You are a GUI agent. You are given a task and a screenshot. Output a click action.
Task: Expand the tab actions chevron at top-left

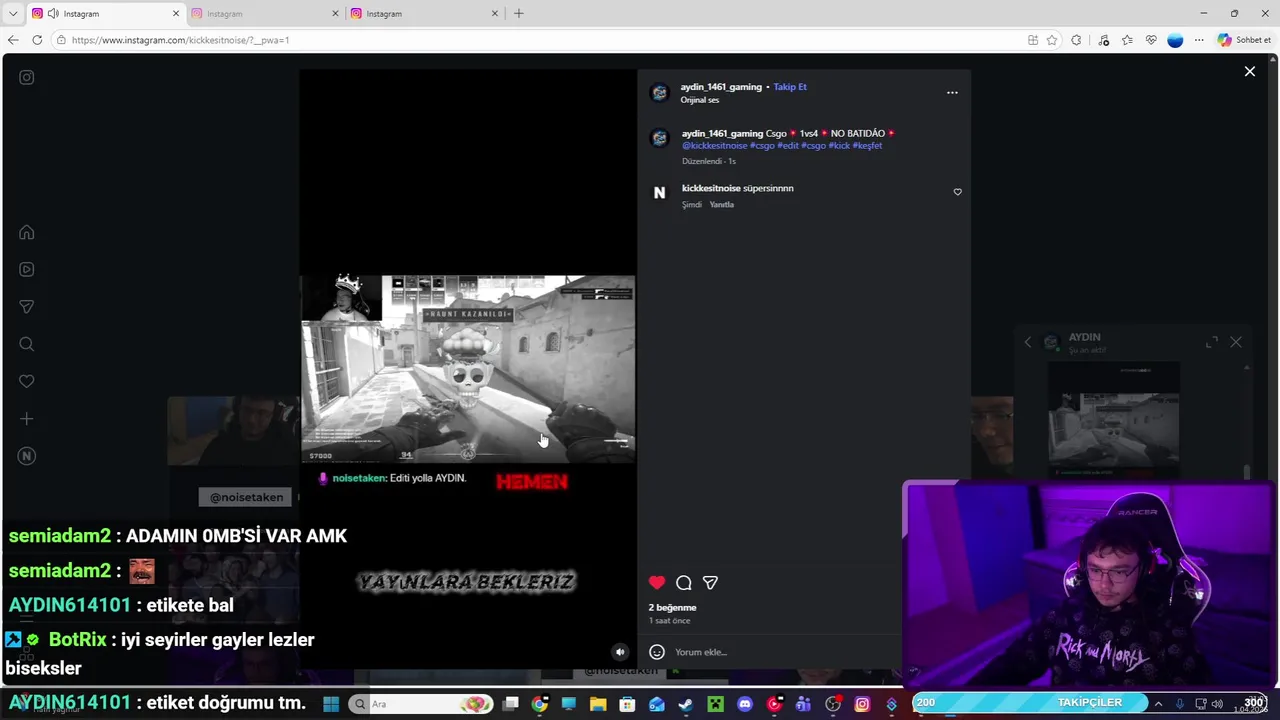(x=13, y=14)
